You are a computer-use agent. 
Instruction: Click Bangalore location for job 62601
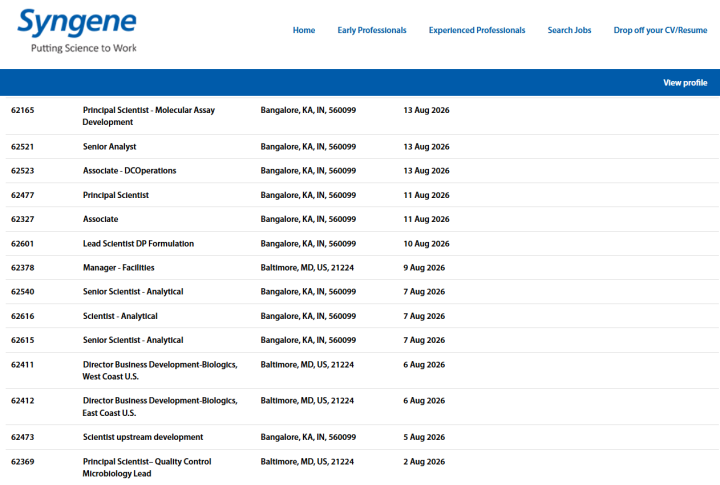308,243
